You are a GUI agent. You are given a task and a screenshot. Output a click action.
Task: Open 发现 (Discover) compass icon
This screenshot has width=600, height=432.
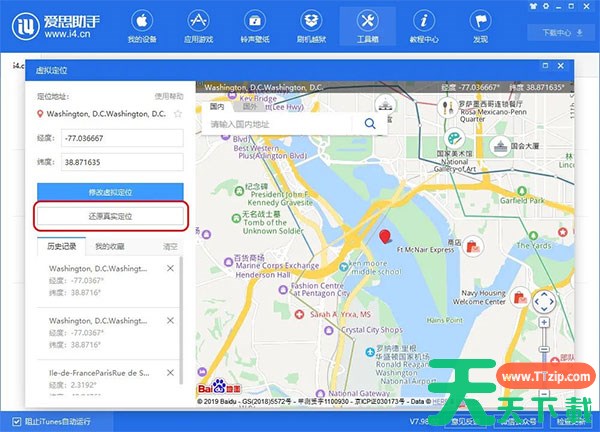[481, 26]
